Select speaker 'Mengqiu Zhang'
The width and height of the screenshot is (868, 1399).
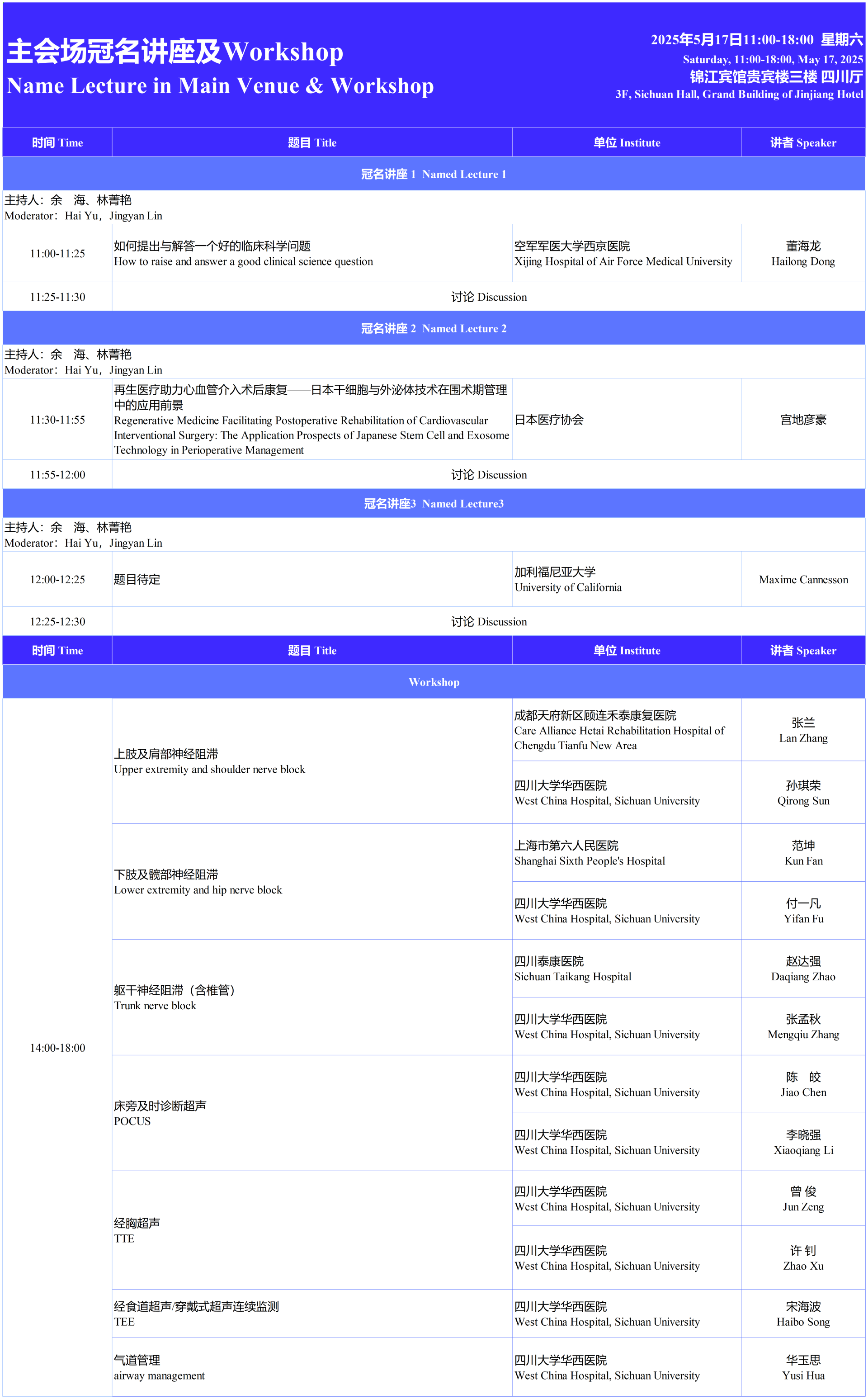(x=803, y=1035)
